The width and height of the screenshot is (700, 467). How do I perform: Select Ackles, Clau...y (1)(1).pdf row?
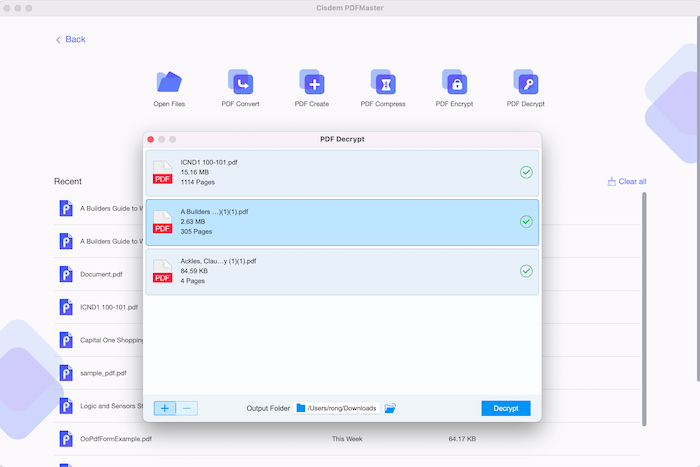(342, 272)
